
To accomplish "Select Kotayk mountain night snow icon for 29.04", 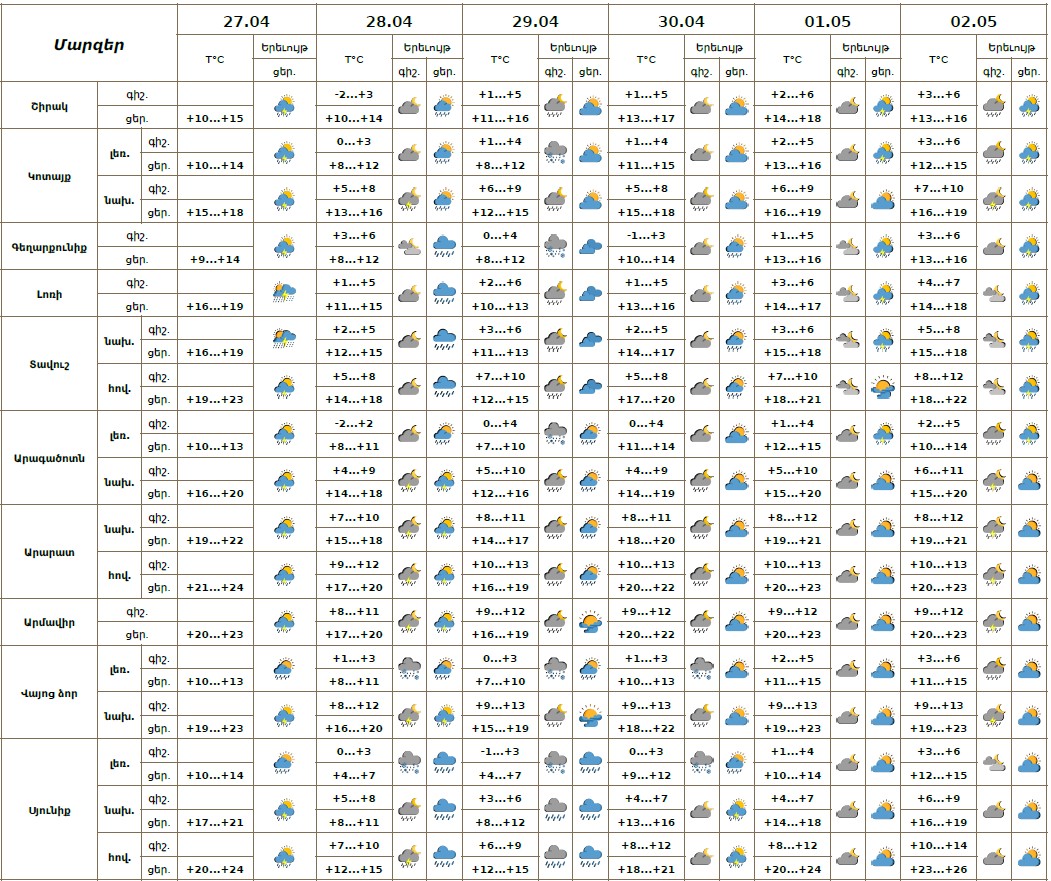I will click(x=555, y=152).
